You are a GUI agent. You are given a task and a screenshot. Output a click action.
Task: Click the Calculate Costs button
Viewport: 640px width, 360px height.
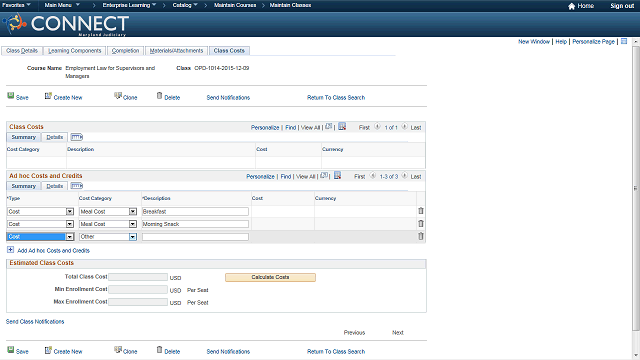click(x=270, y=277)
